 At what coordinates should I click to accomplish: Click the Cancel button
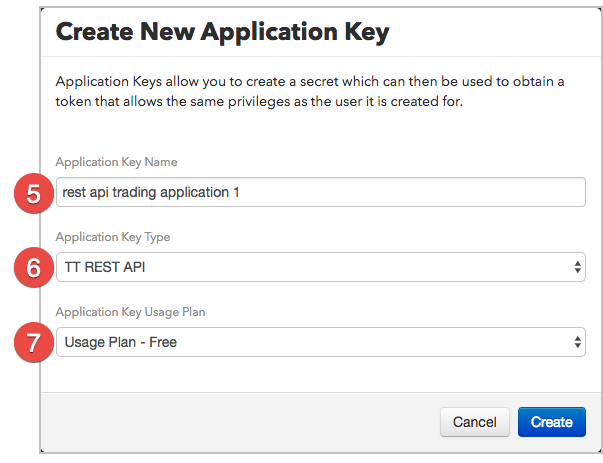point(475,422)
